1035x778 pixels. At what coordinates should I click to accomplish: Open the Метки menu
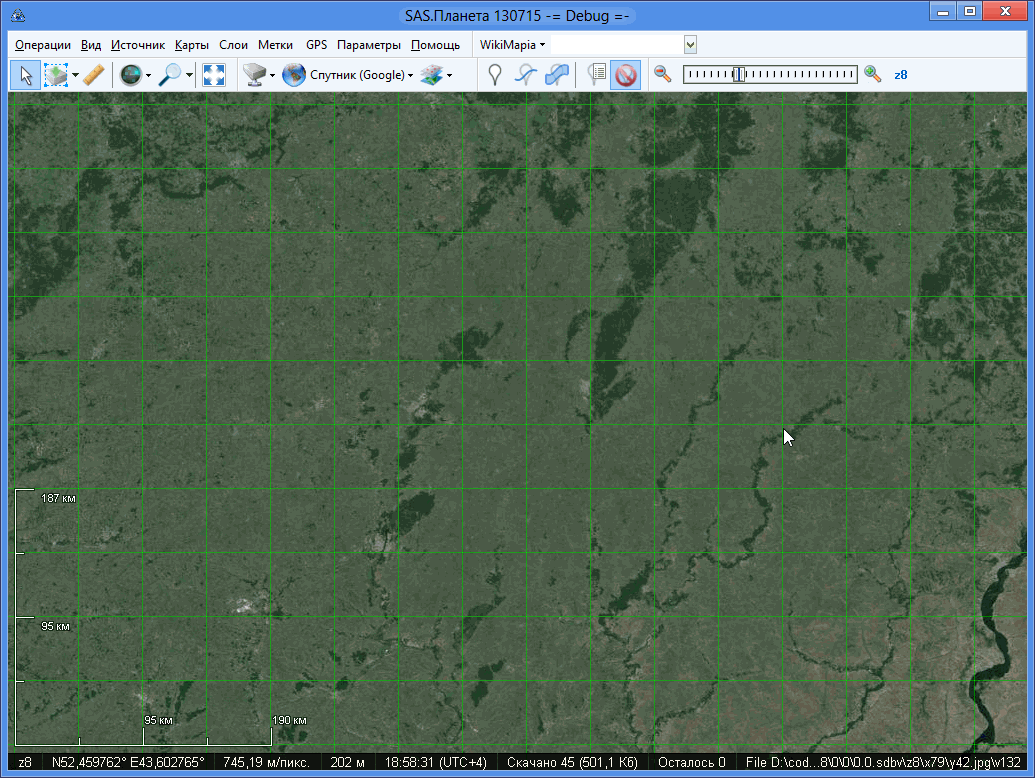(275, 45)
